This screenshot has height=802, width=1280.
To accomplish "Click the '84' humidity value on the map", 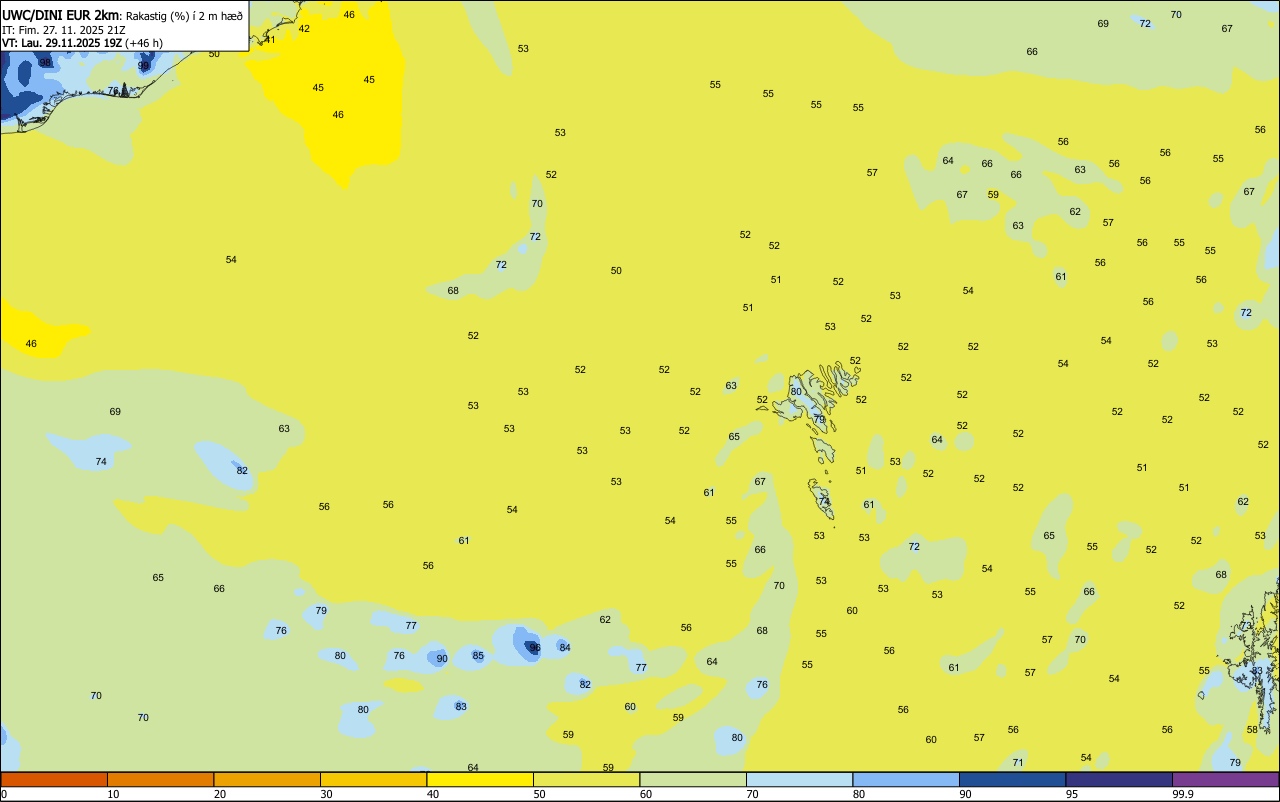I will click(x=565, y=647).
